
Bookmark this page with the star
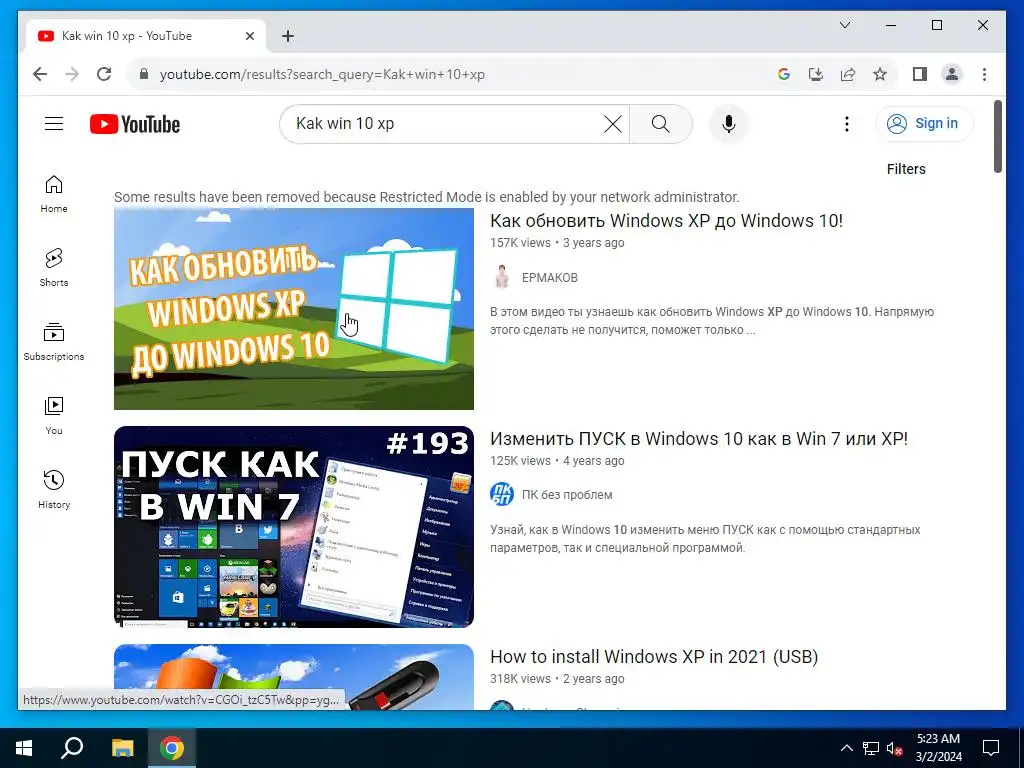(880, 74)
